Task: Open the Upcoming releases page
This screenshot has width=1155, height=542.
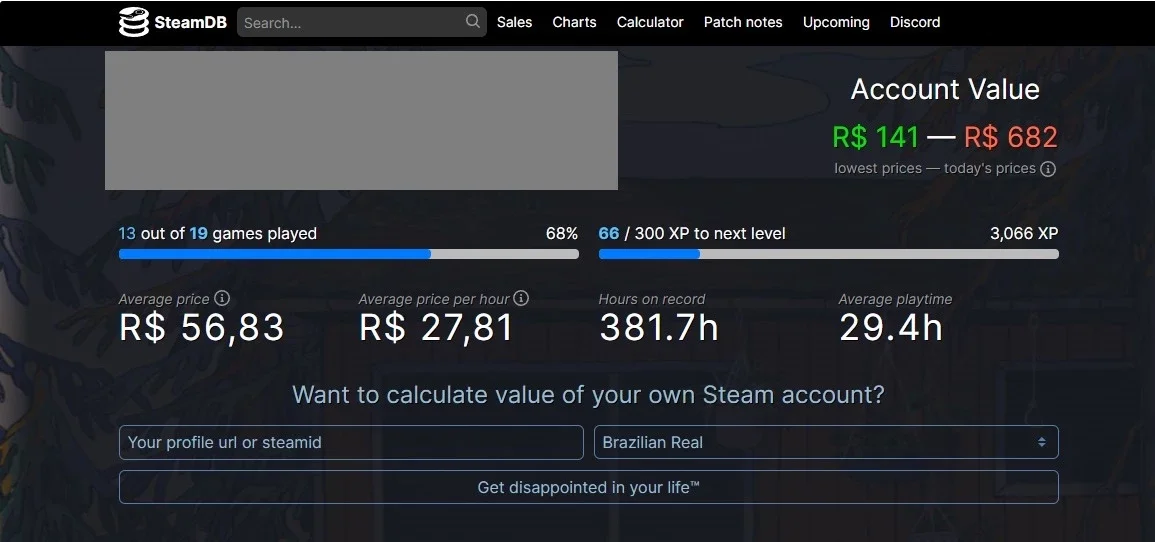Action: [836, 22]
